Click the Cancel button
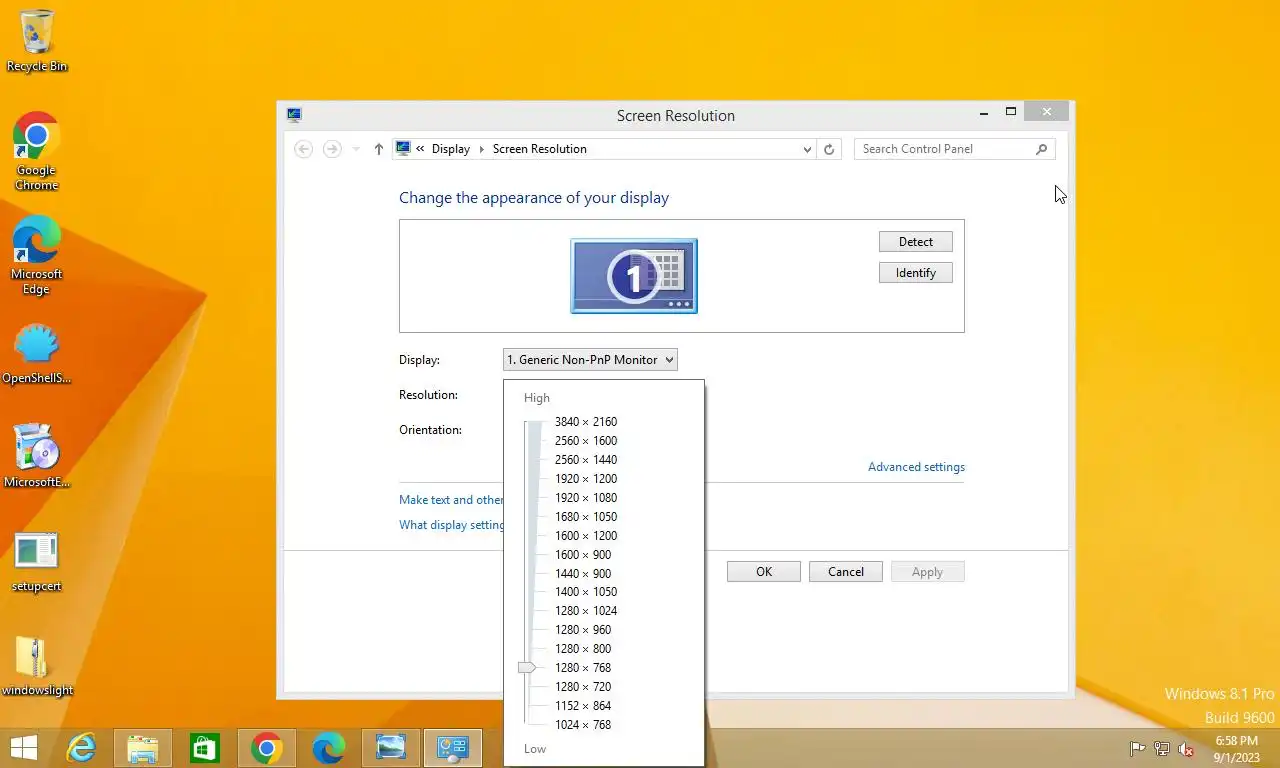 846,572
